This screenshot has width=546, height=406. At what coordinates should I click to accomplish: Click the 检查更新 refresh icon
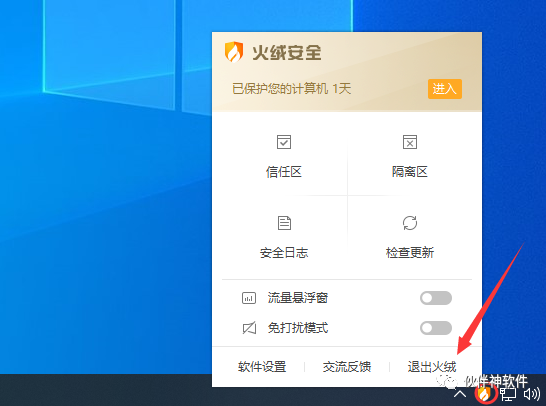410,223
